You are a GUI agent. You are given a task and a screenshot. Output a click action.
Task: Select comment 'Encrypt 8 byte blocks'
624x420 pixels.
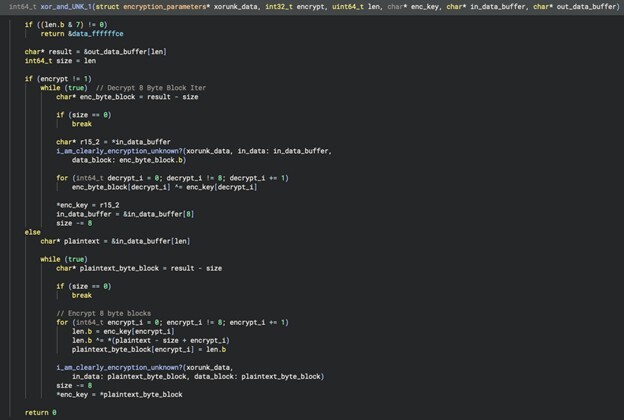(103, 313)
